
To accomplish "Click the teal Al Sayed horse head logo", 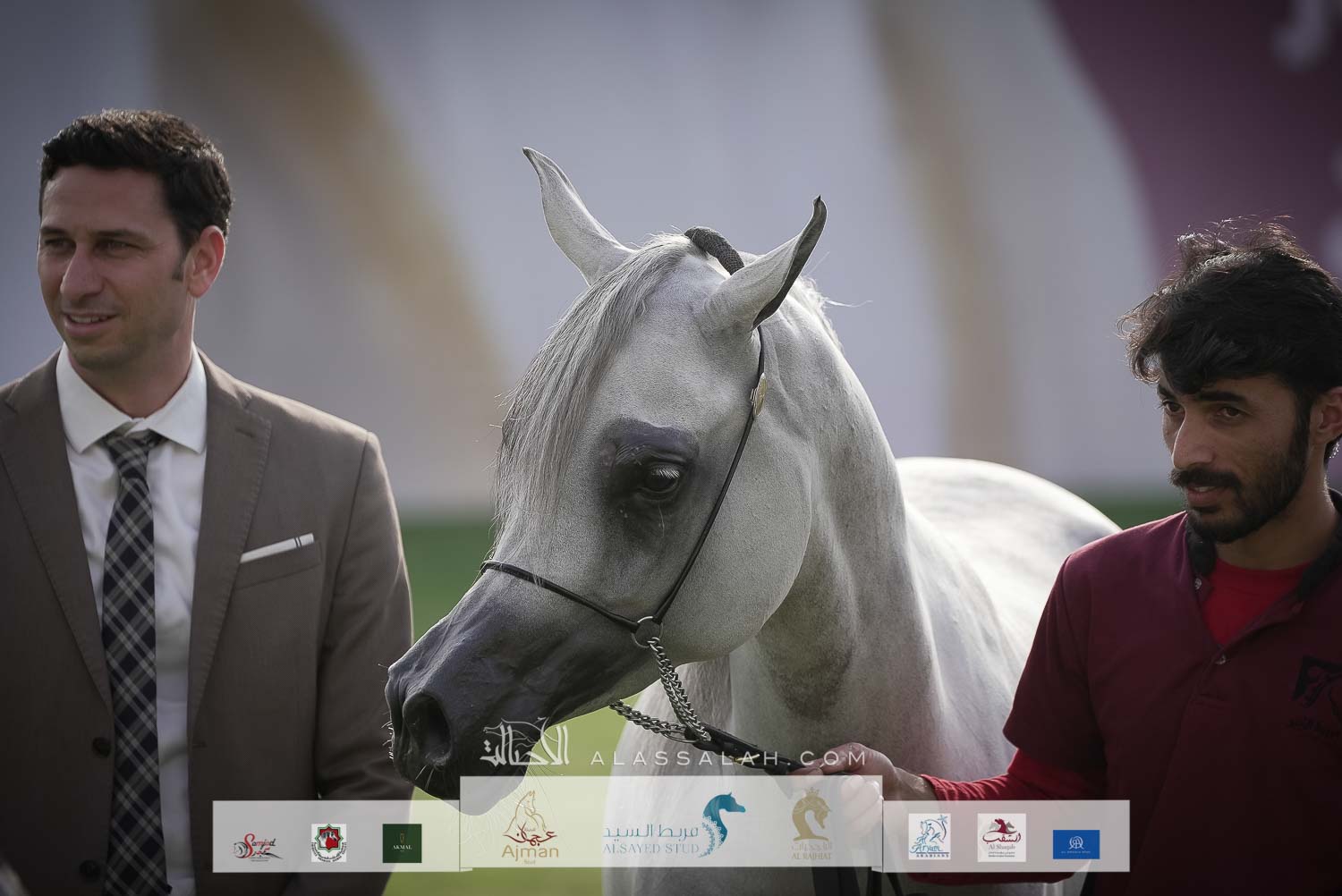I will click(x=722, y=824).
